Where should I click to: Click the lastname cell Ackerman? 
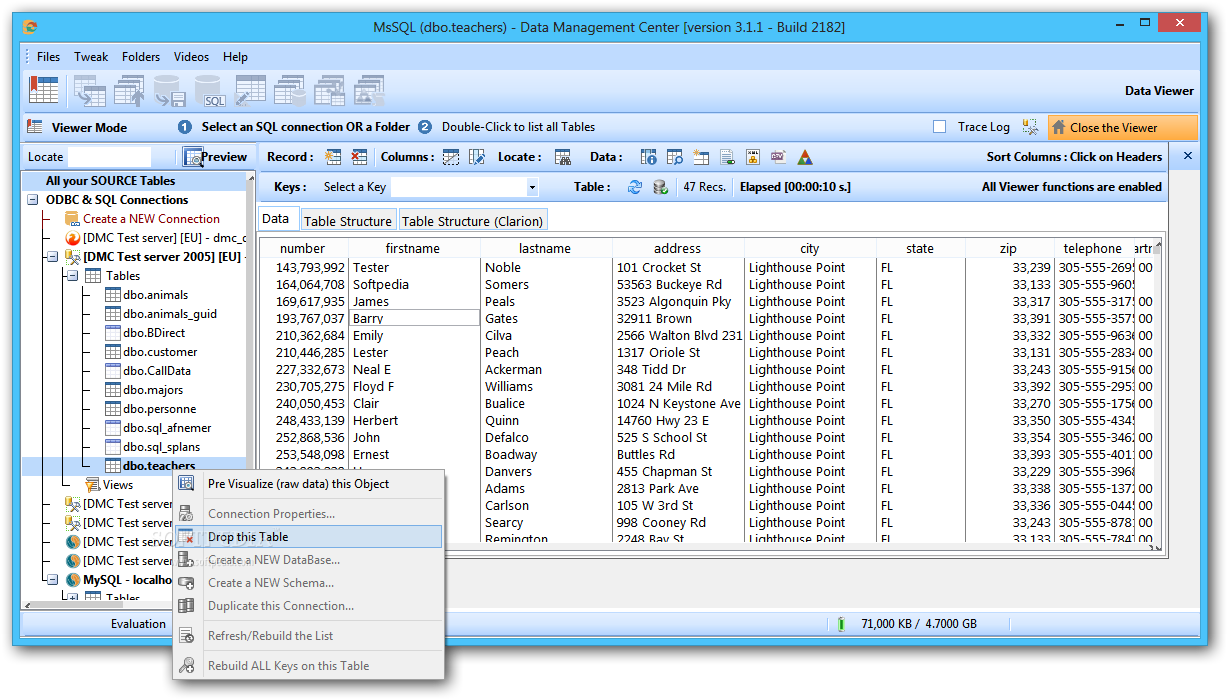click(546, 369)
